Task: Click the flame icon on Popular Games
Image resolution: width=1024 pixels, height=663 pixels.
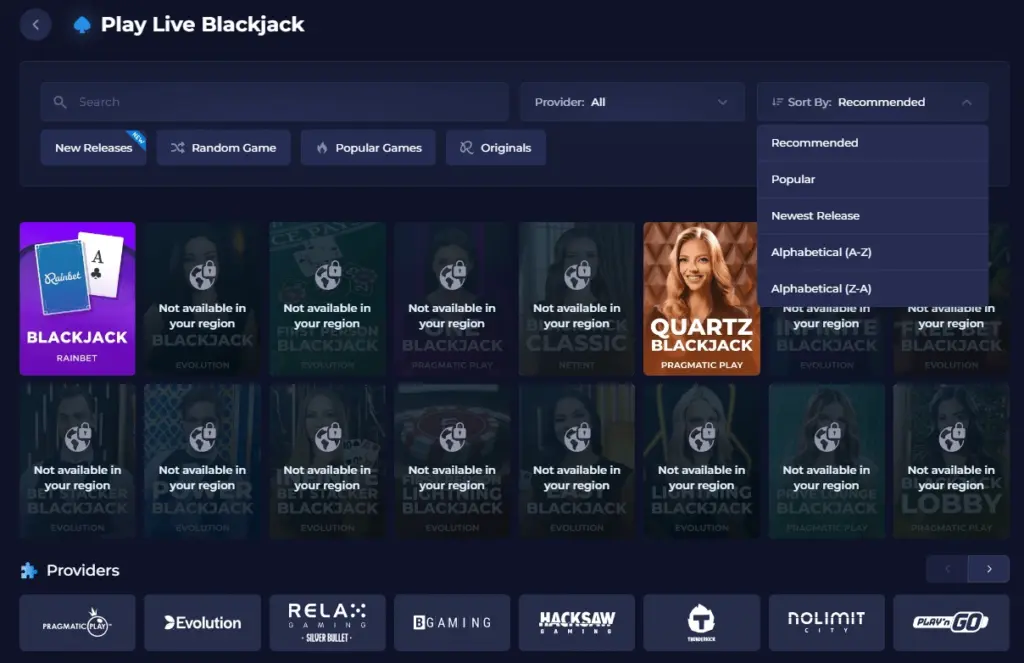Action: (x=322, y=148)
